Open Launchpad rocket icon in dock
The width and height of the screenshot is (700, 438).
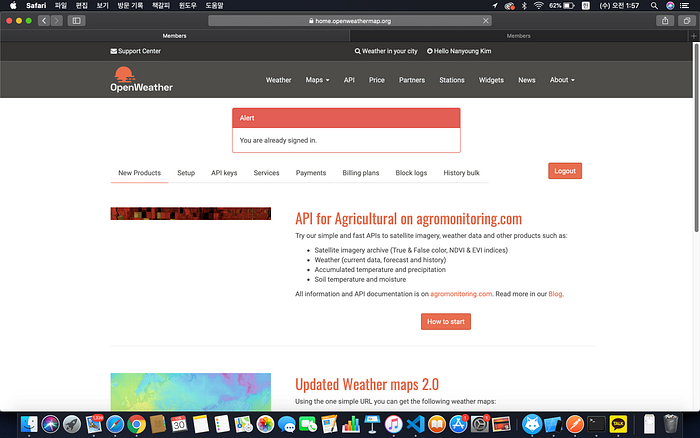(72, 424)
